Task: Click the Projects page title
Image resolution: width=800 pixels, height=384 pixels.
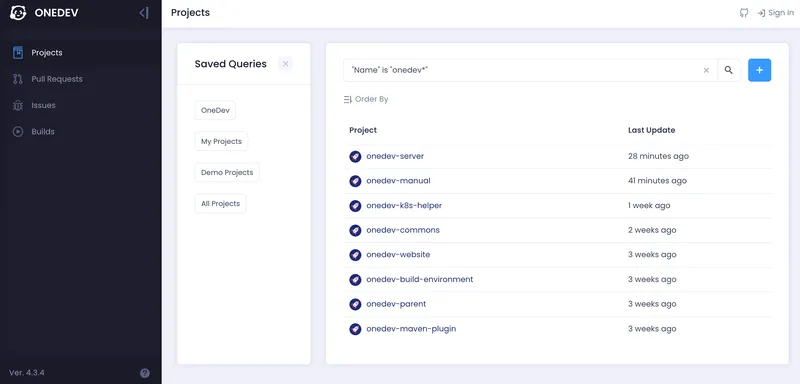Action: click(x=190, y=13)
